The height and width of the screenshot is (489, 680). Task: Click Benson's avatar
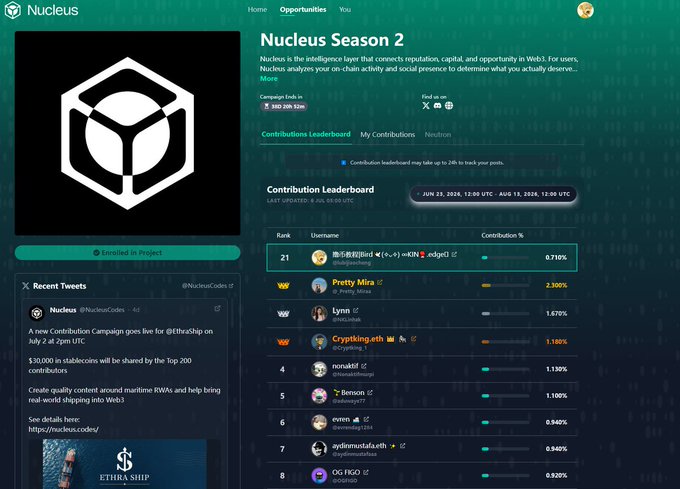pos(319,396)
